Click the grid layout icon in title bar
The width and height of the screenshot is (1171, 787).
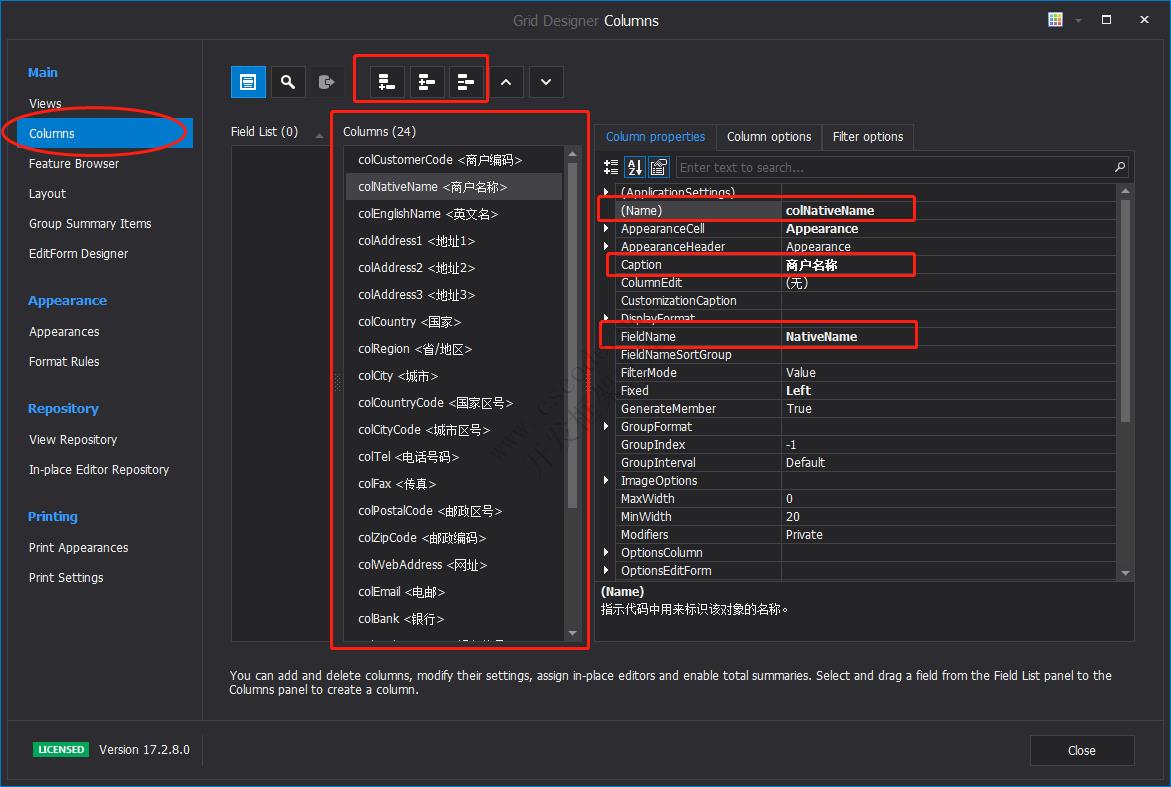1054,19
